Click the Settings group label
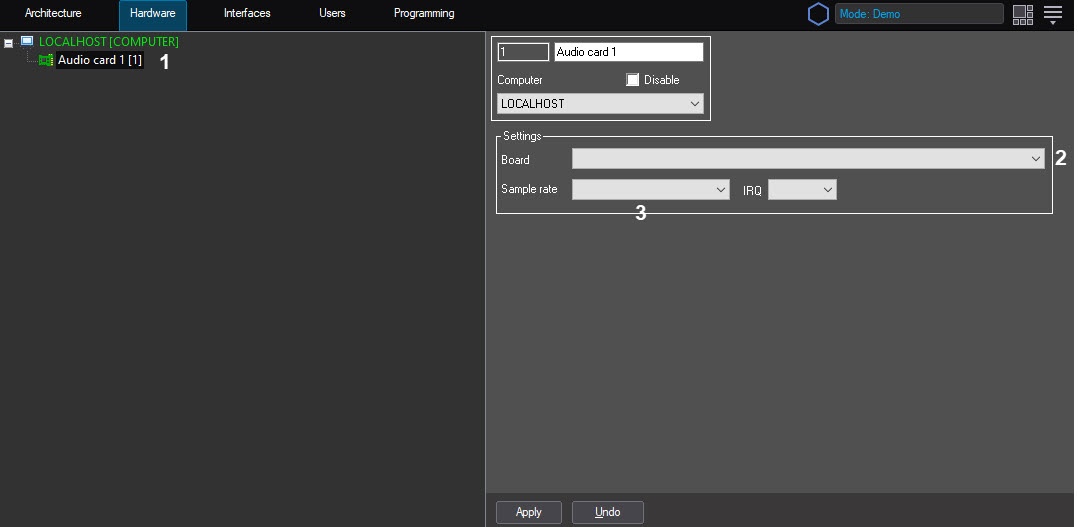This screenshot has width=1078, height=527. coord(522,136)
